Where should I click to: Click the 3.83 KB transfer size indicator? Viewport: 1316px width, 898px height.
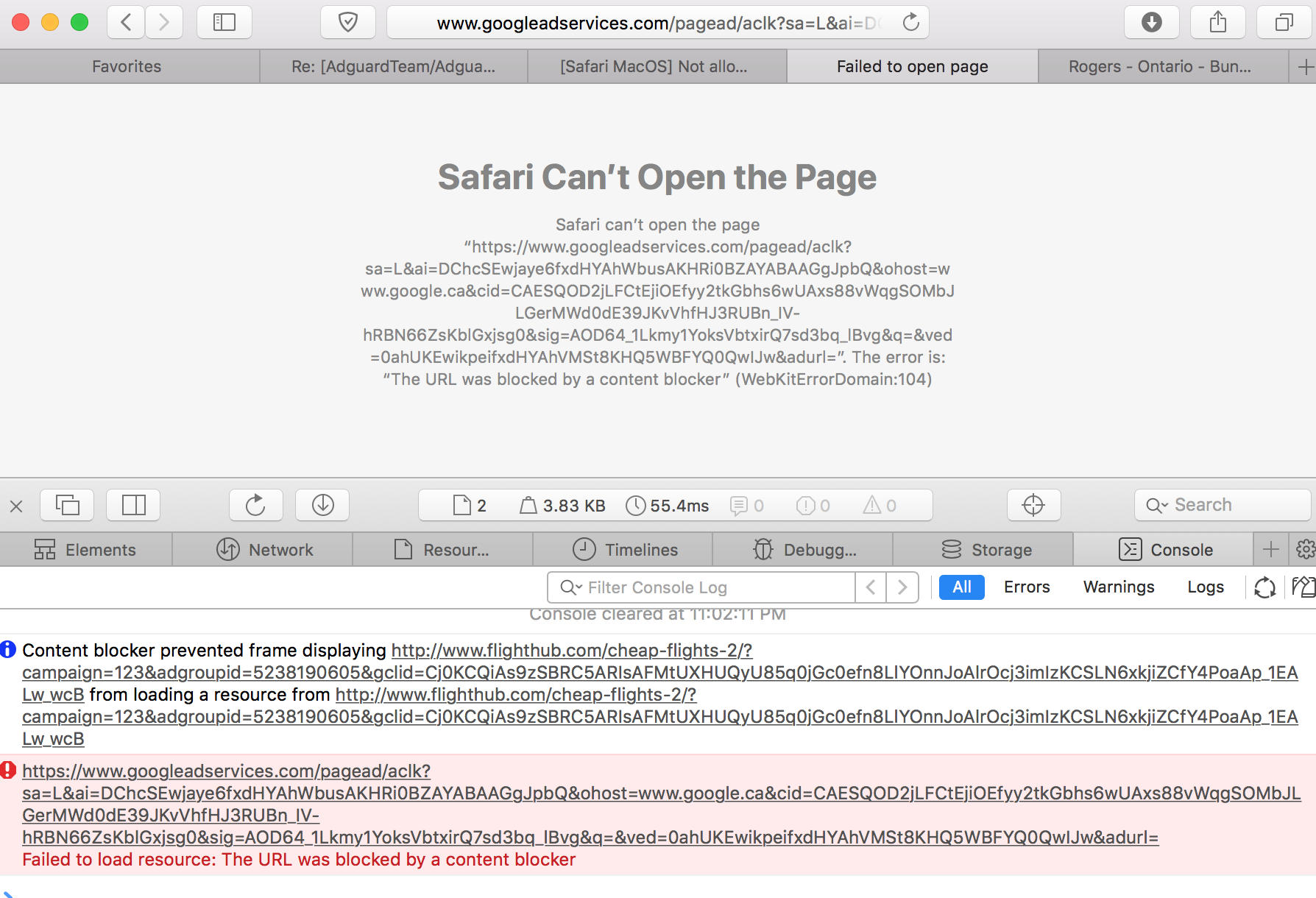point(562,506)
